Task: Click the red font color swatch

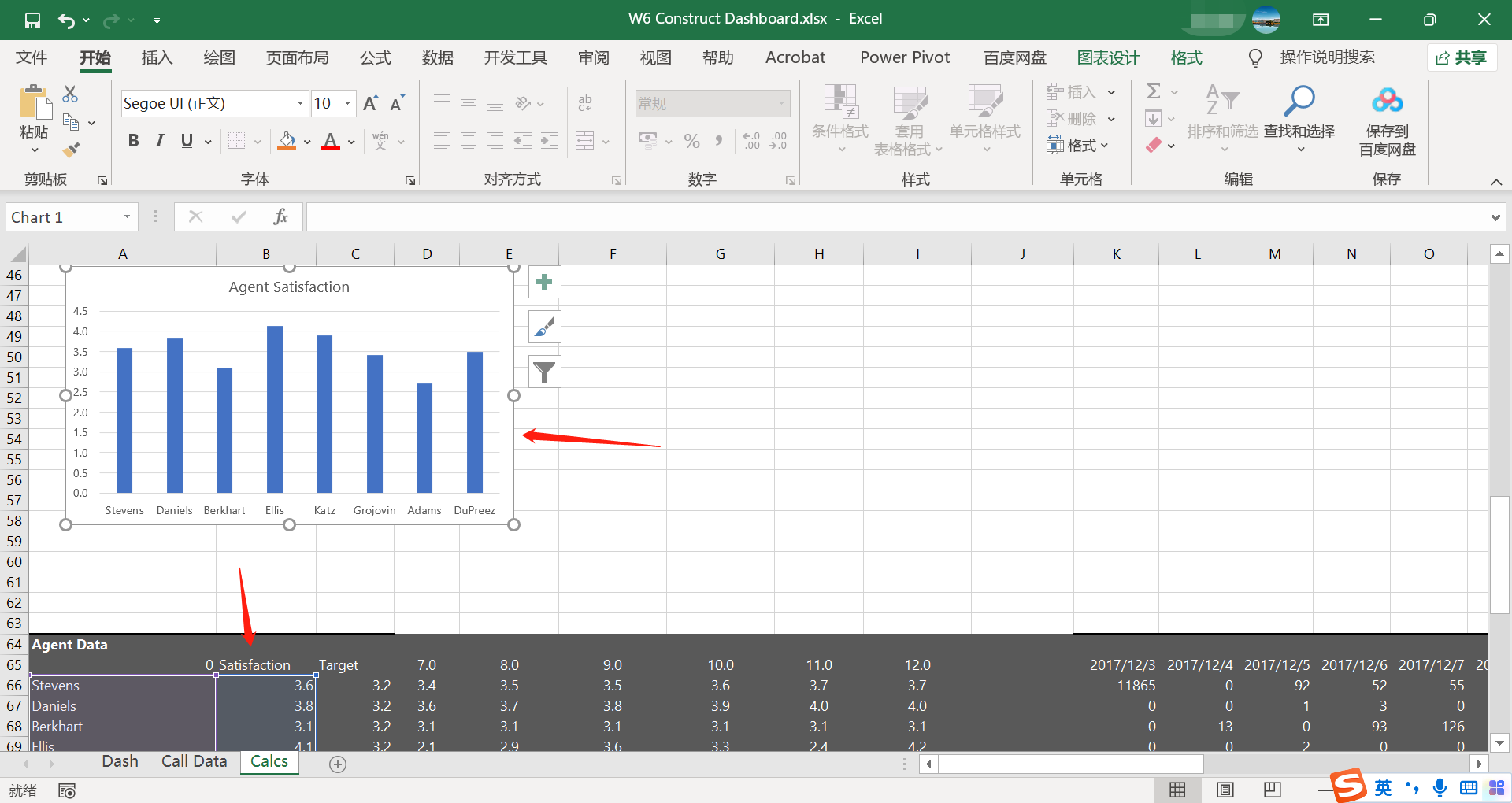Action: tap(331, 142)
